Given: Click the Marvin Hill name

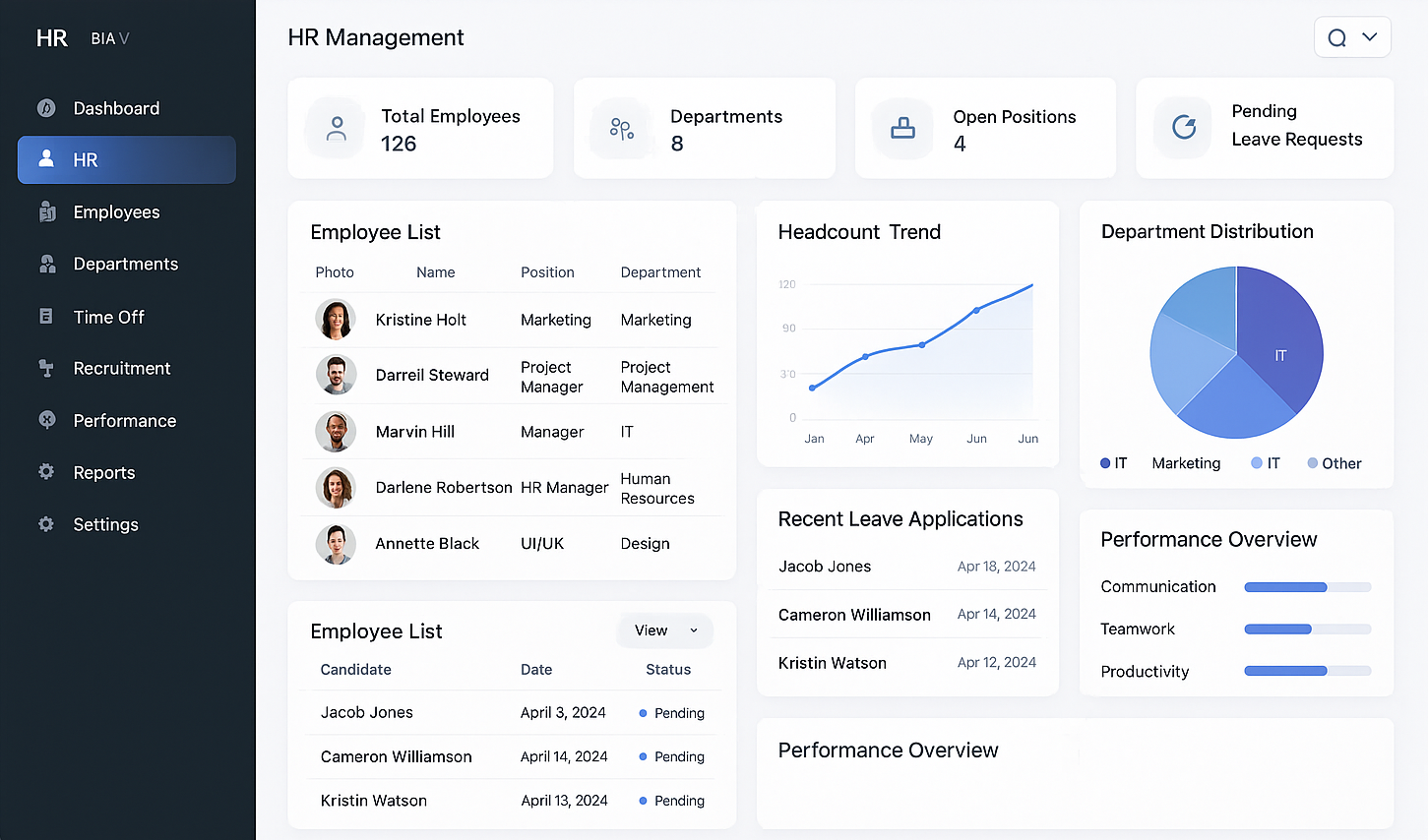Looking at the screenshot, I should click(415, 431).
